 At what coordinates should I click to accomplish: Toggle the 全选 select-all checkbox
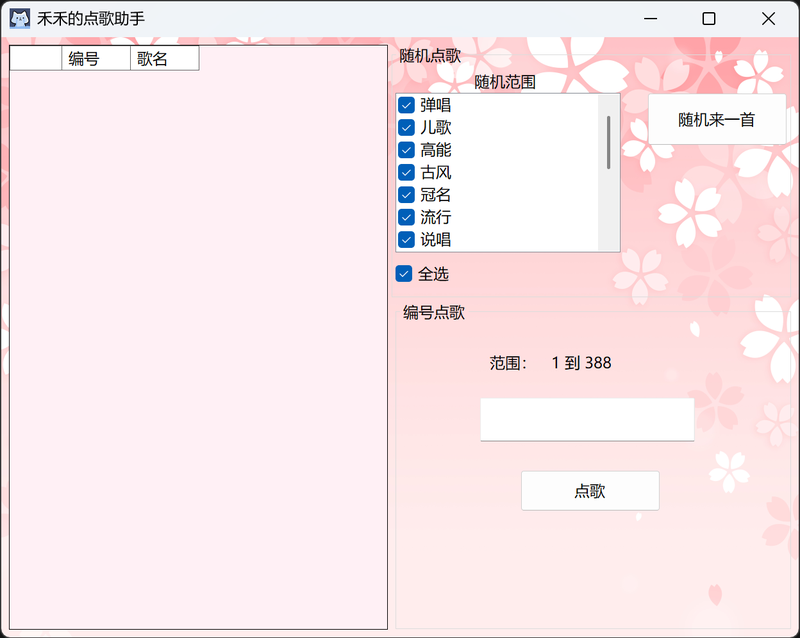pyautogui.click(x=404, y=274)
